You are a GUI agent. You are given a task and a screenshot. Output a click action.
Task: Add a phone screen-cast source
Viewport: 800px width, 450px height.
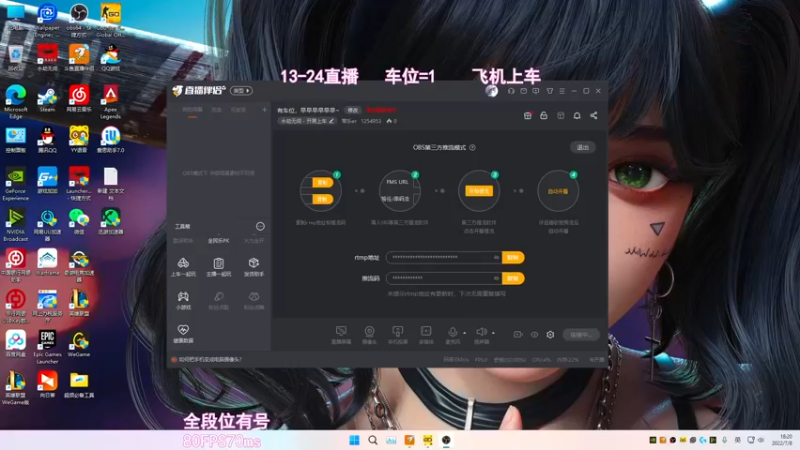[x=397, y=335]
